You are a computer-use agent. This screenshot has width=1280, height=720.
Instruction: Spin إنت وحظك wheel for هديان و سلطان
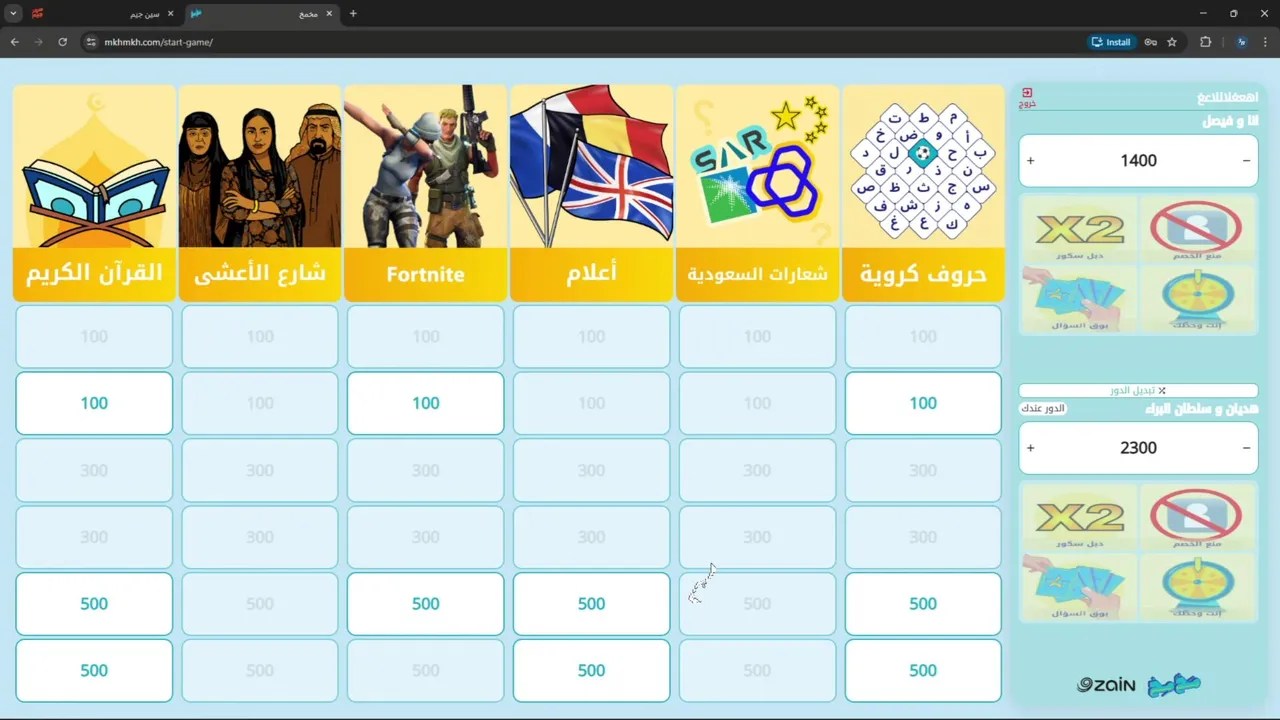coord(1196,586)
